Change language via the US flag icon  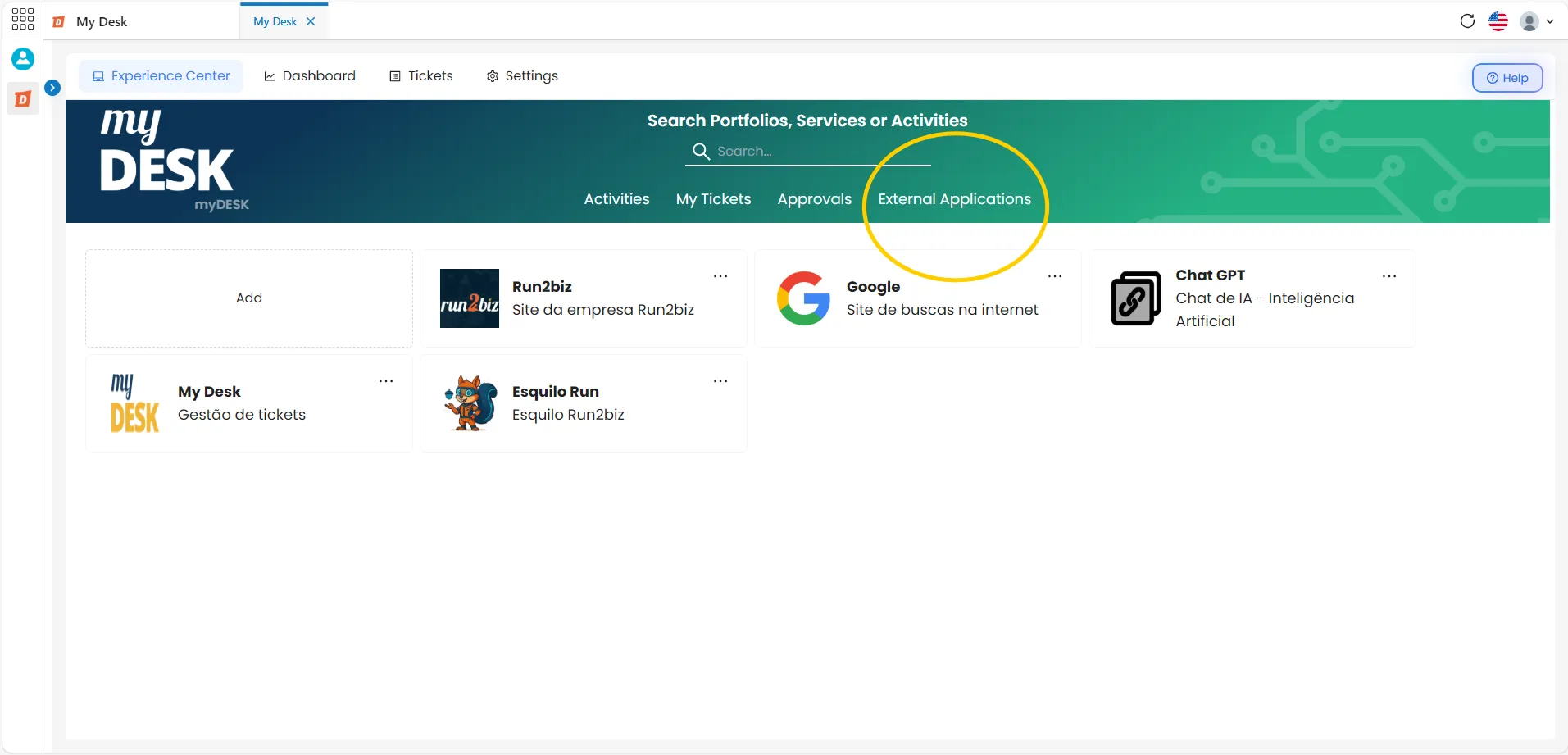pos(1498,21)
